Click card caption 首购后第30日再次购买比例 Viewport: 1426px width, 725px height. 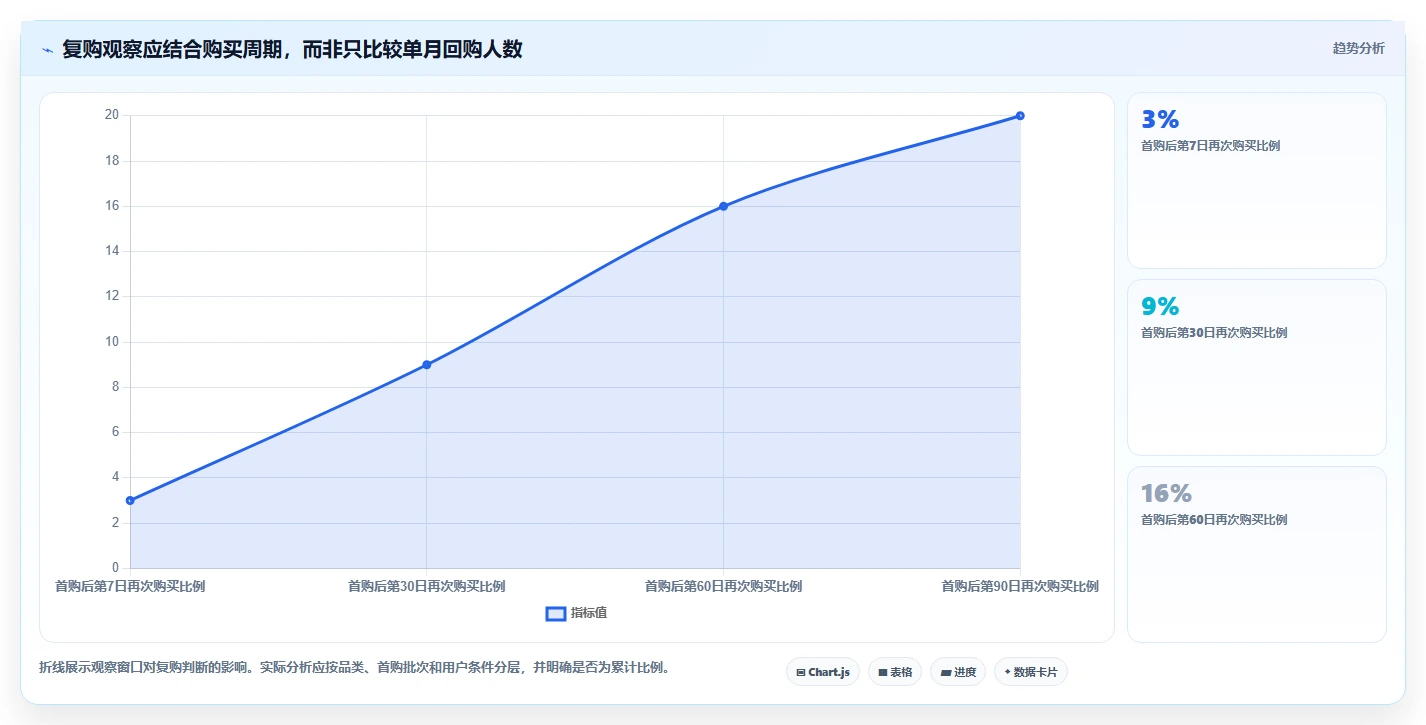click(x=1214, y=333)
